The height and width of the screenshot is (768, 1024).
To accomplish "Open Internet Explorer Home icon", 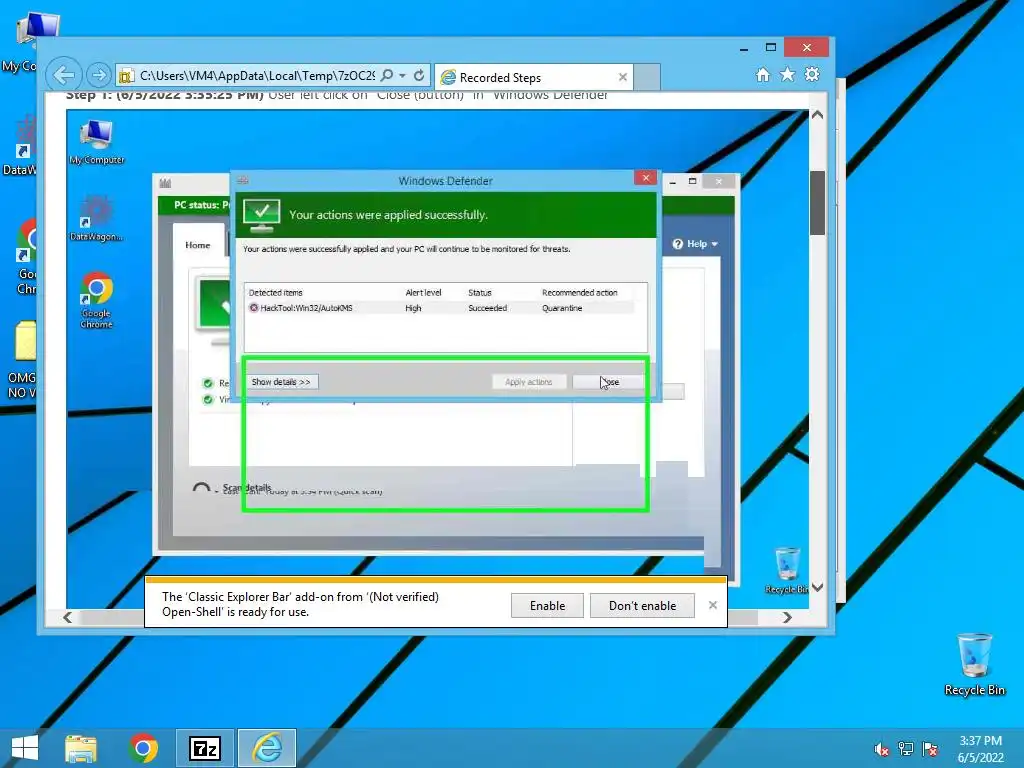I will click(x=763, y=75).
